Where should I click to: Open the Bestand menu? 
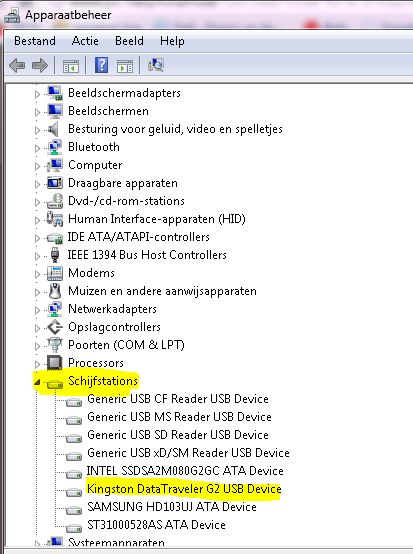(x=35, y=41)
